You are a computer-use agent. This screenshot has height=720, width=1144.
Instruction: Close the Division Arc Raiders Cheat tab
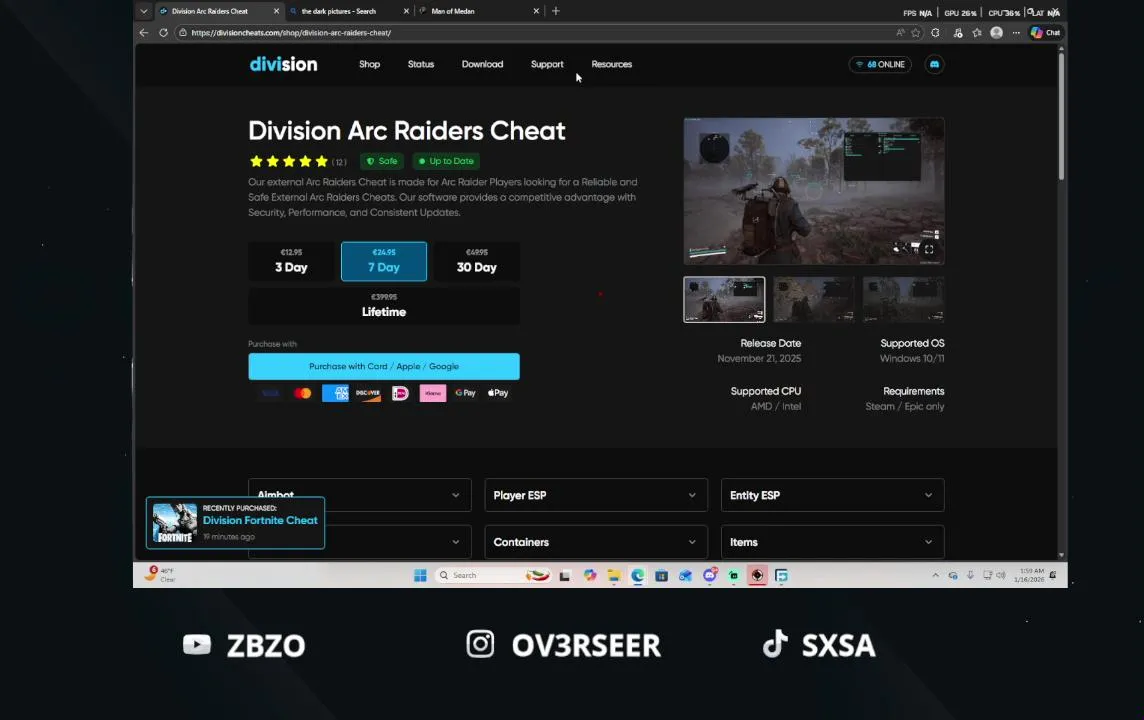pos(277,11)
